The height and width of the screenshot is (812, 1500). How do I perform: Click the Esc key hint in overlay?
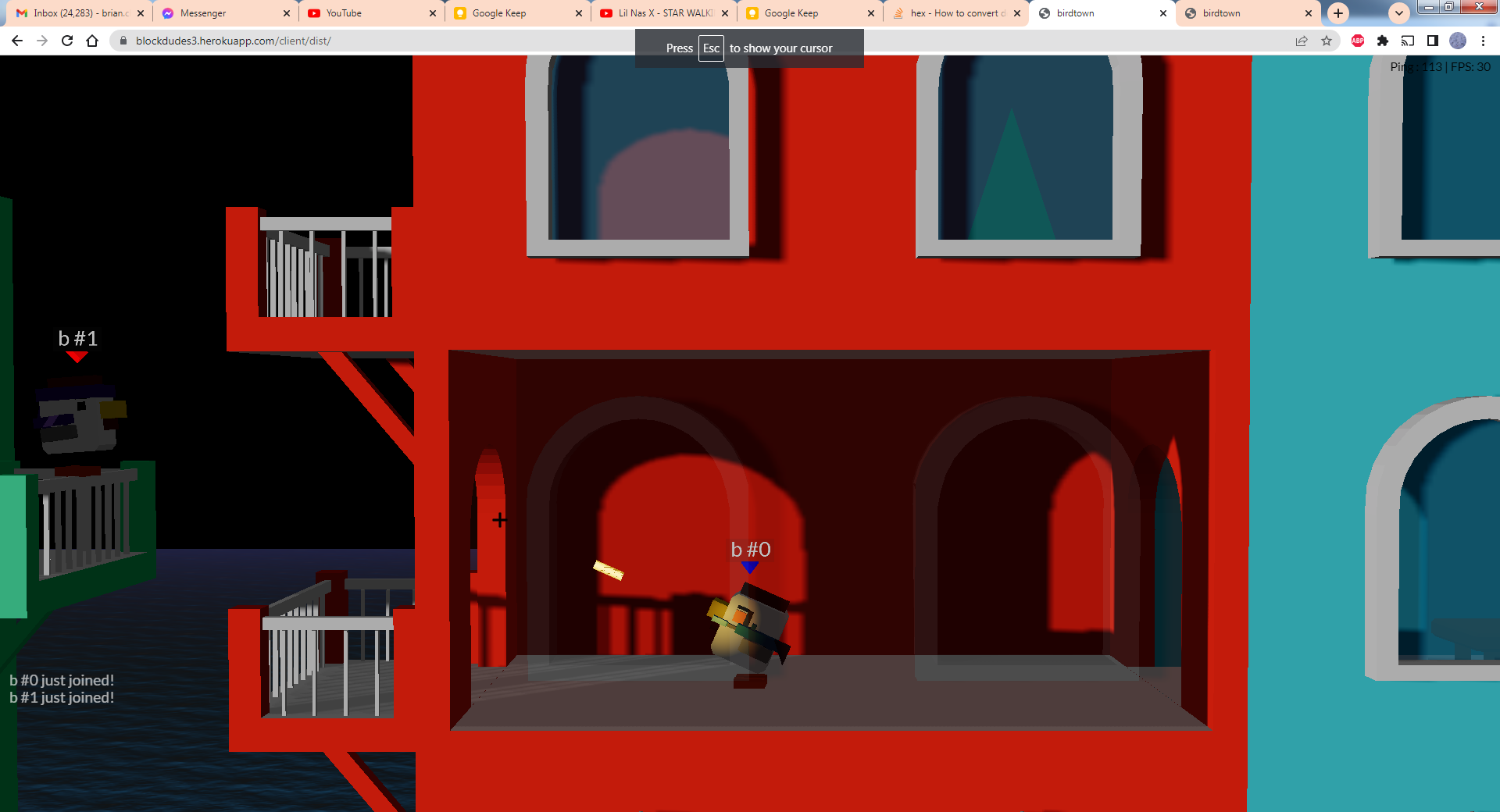711,48
